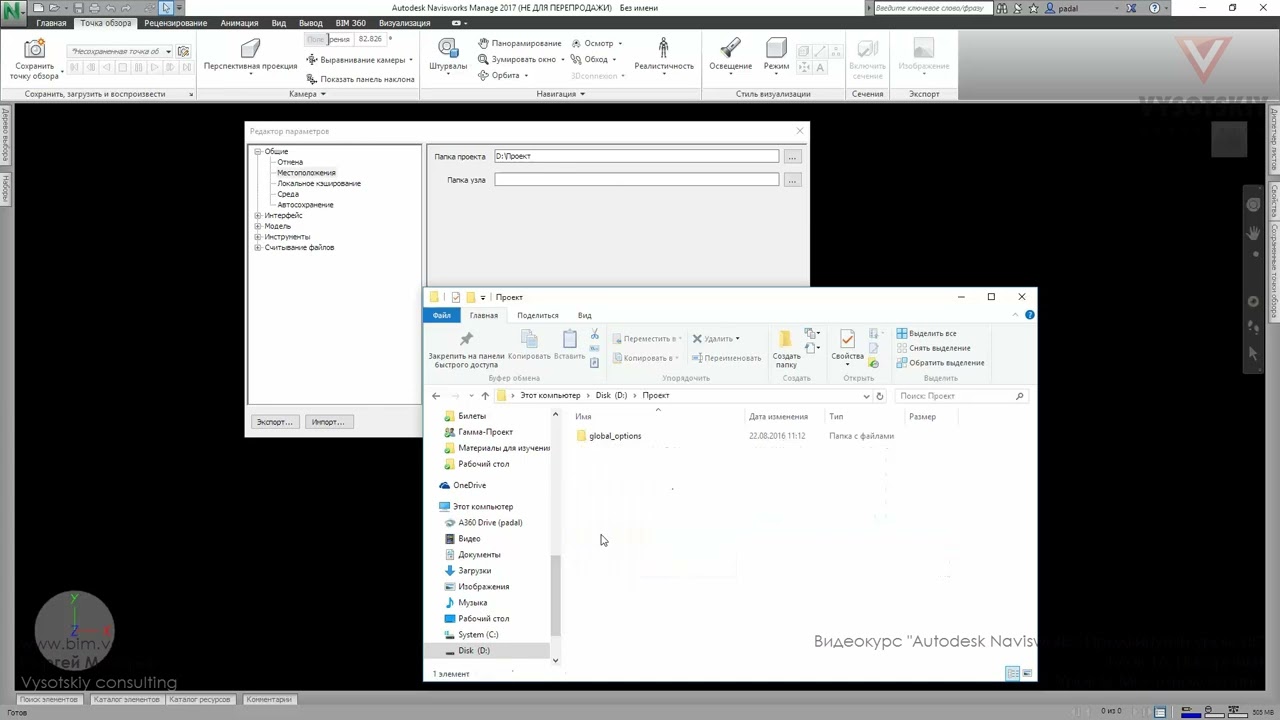Image resolution: width=1280 pixels, height=720 pixels.
Task: Click the Look Around (Осмотр) tool
Action: (598, 43)
